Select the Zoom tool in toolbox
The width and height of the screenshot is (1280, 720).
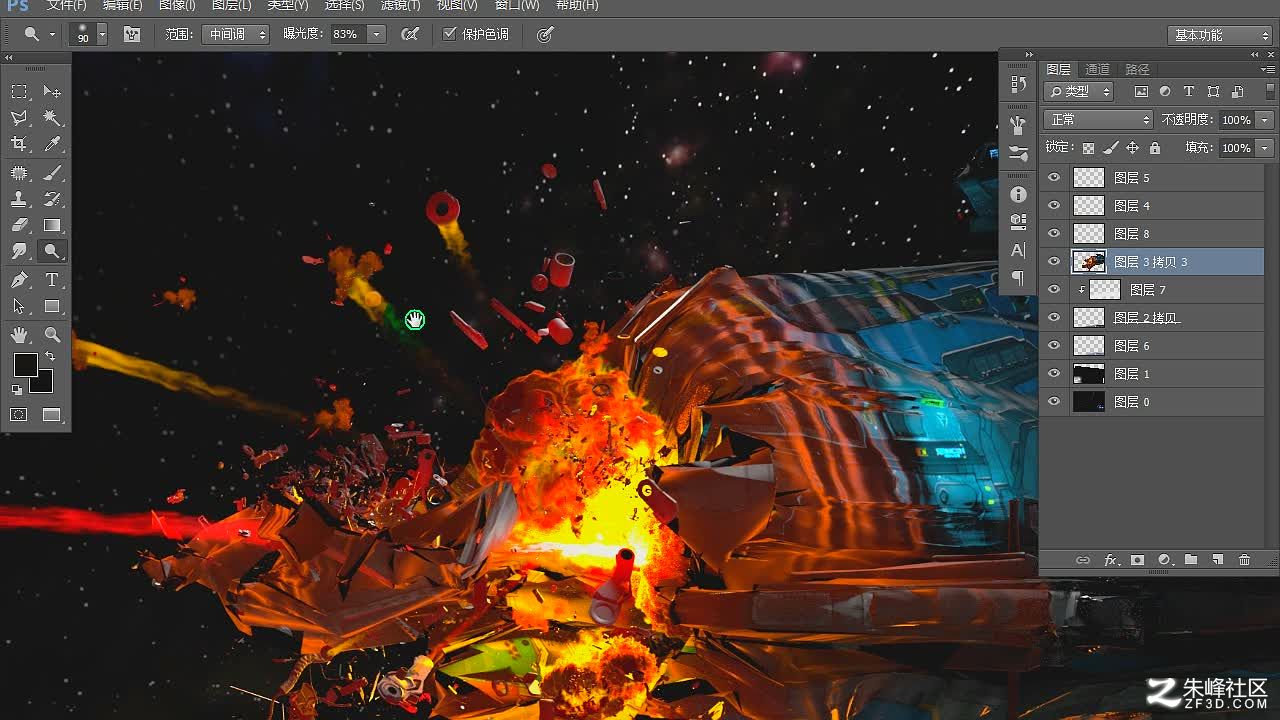[x=52, y=335]
